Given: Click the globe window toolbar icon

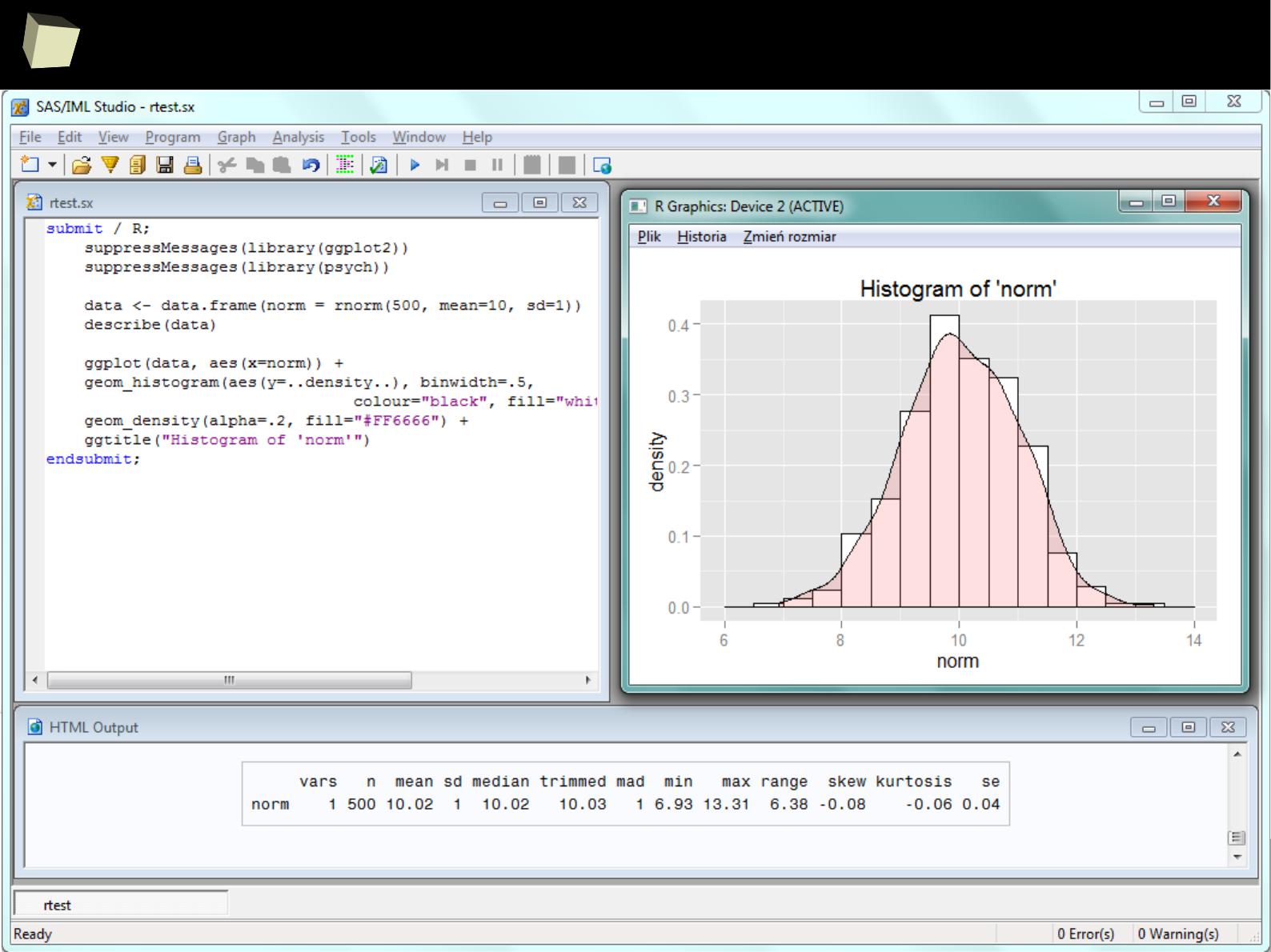Looking at the screenshot, I should 602,165.
